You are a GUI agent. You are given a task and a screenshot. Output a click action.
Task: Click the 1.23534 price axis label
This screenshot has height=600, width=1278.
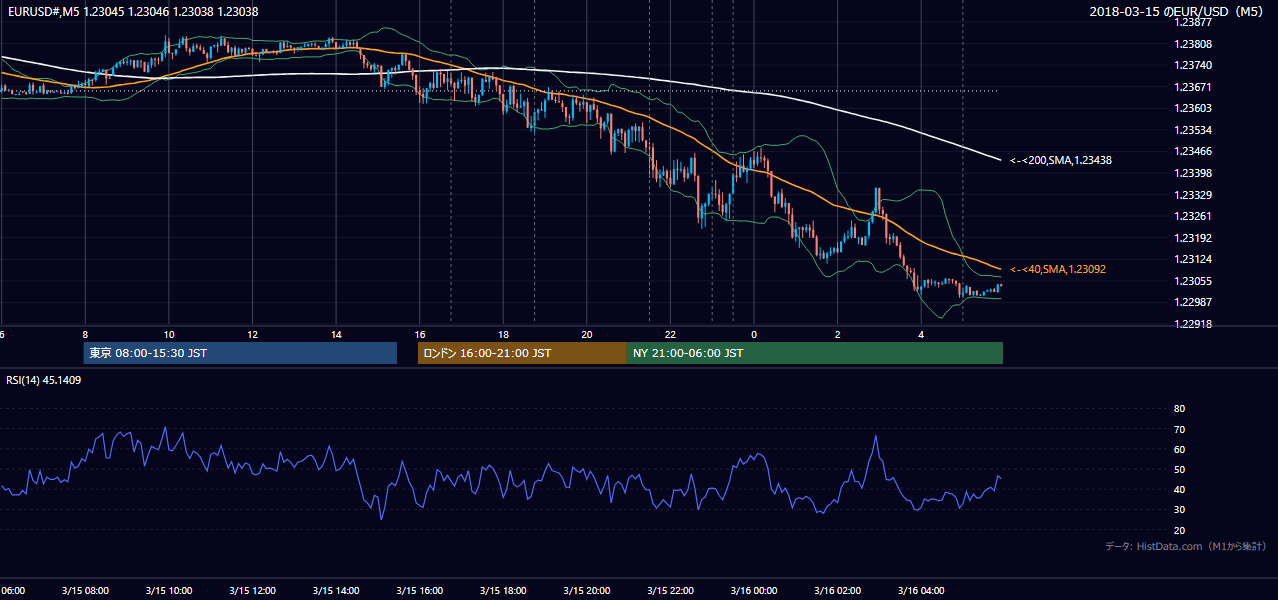(1193, 130)
